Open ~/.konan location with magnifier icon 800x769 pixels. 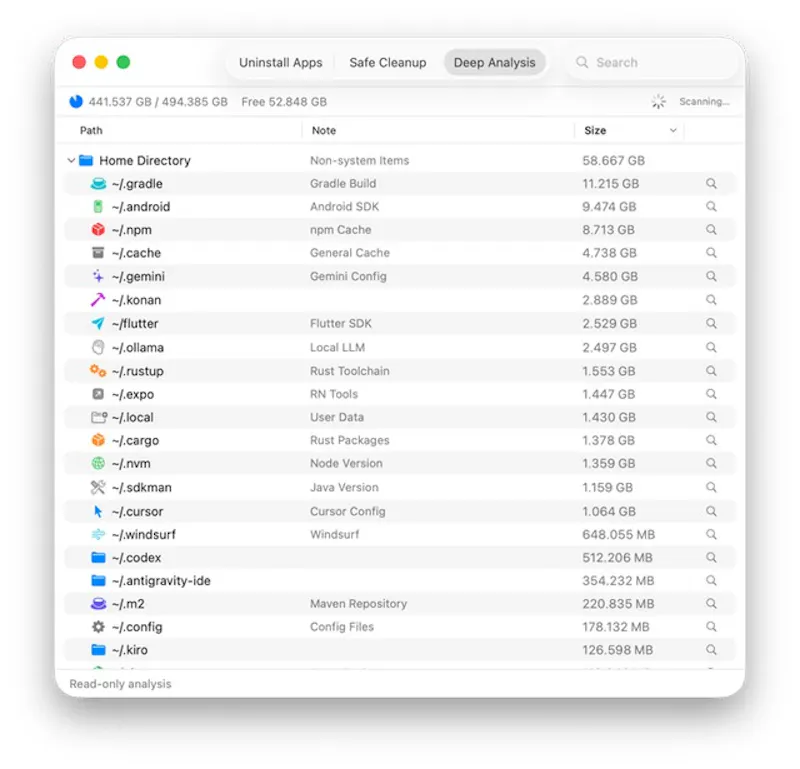[x=711, y=300]
